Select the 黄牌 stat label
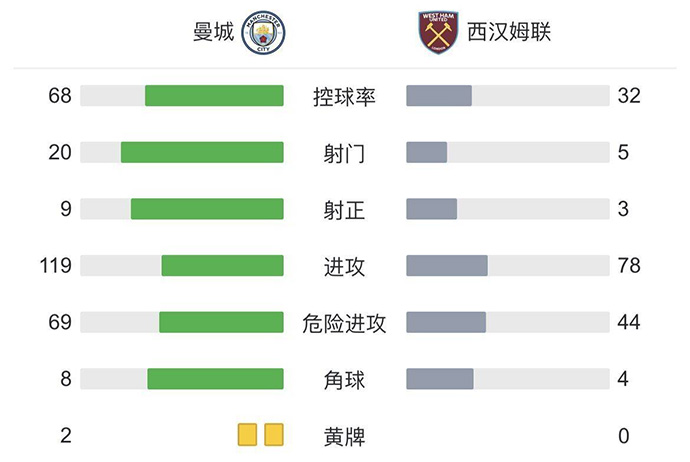This screenshot has height=462, width=690. 344,436
